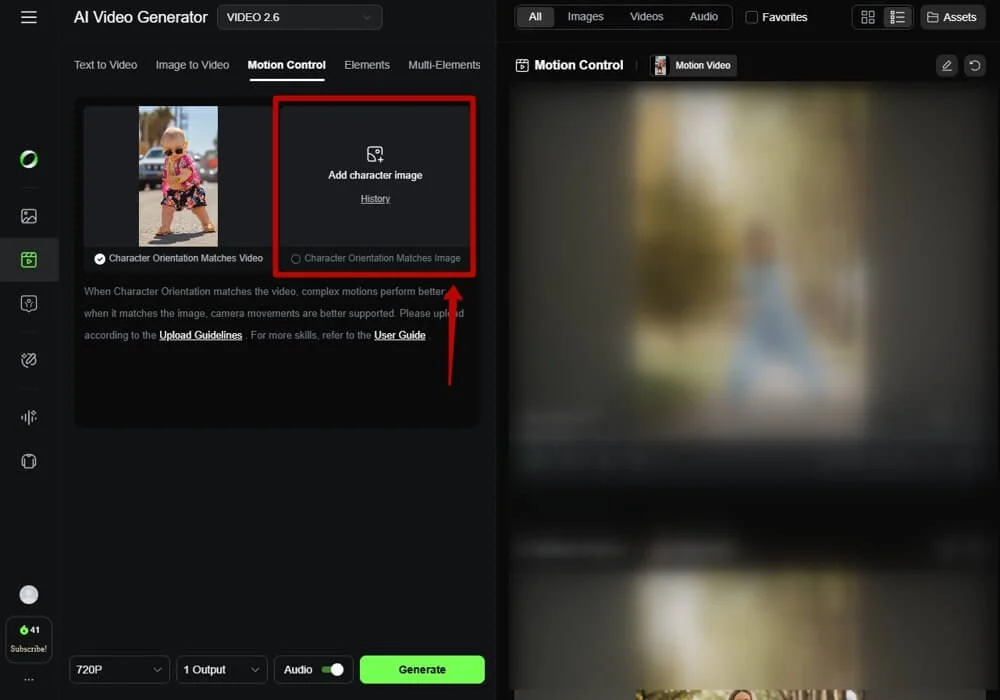Viewport: 1000px width, 700px height.
Task: Select the video generation sidebar icon
Action: [29, 260]
